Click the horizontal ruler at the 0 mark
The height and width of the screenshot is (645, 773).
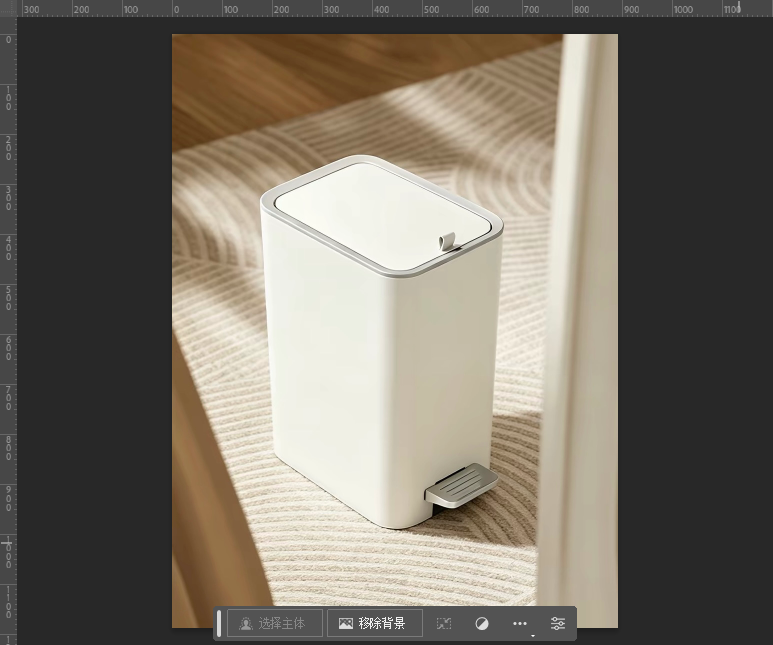(x=173, y=9)
